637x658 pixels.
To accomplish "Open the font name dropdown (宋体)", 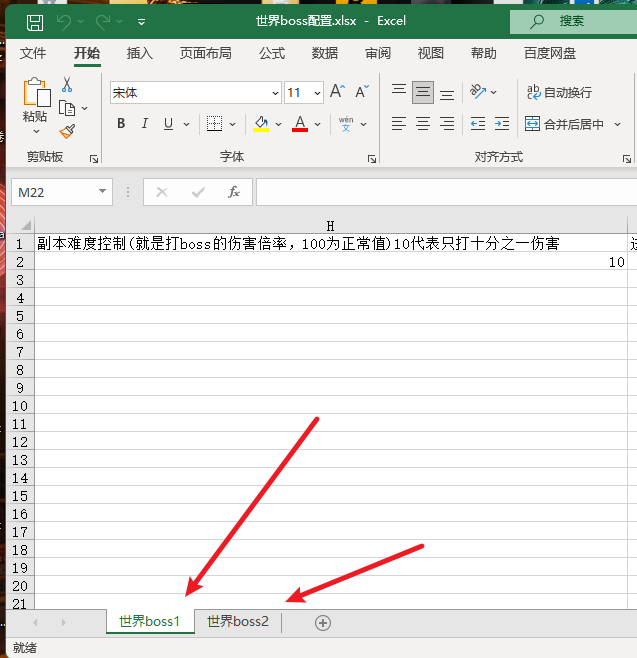I will [273, 93].
